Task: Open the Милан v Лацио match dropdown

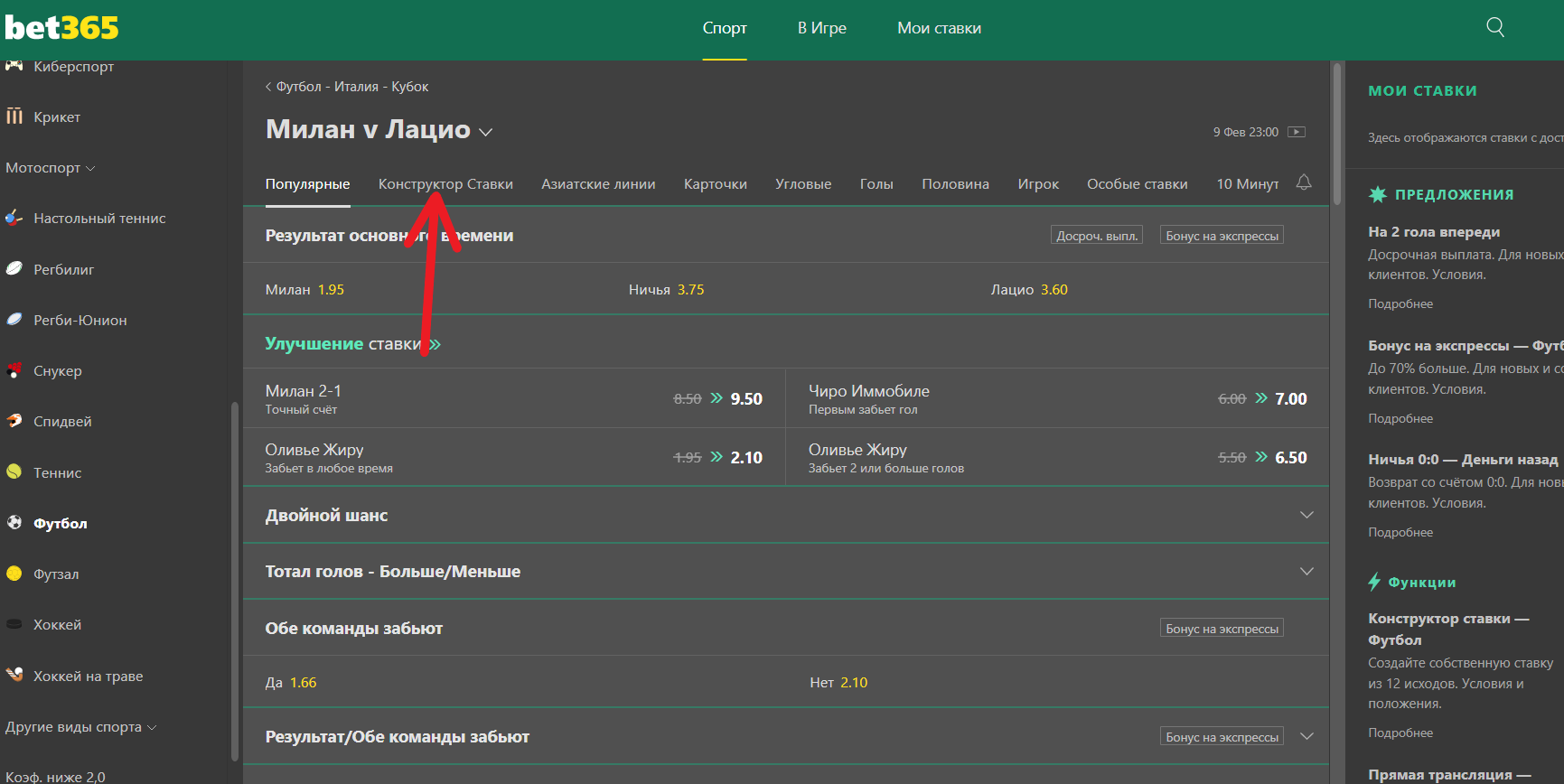Action: (x=485, y=132)
